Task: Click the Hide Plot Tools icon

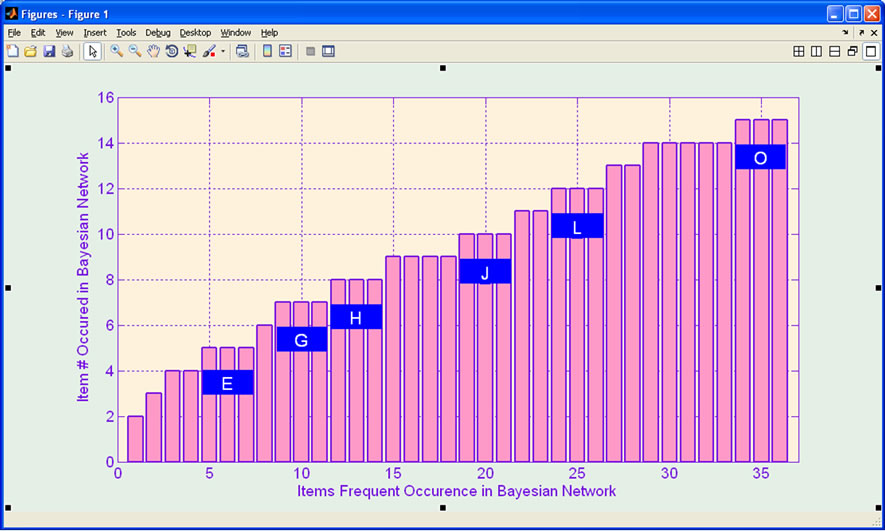Action: pyautogui.click(x=310, y=51)
